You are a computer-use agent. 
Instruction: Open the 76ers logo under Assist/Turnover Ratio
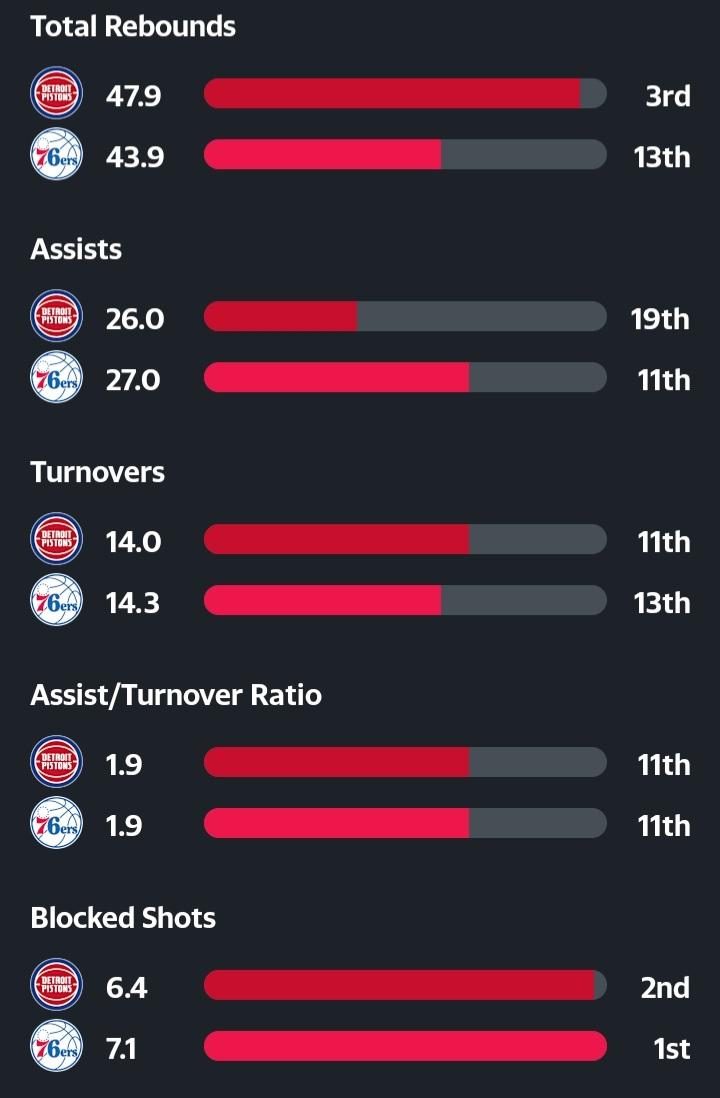(x=57, y=824)
